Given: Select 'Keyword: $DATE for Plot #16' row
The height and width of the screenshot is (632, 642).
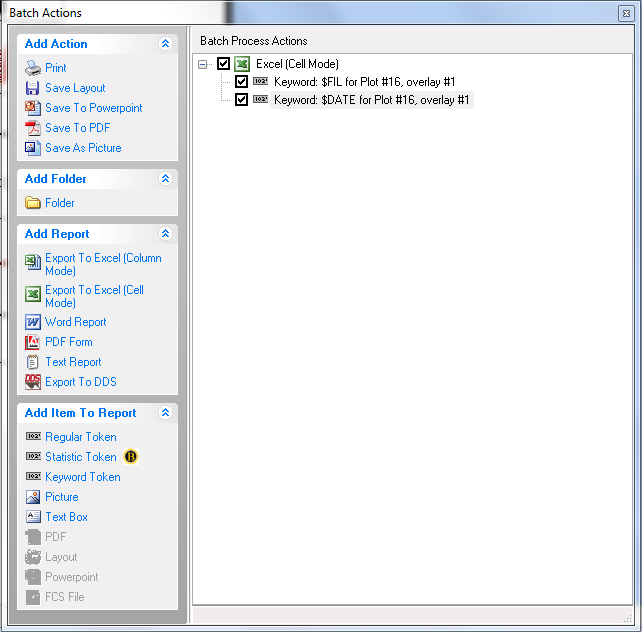Looking at the screenshot, I should (x=371, y=100).
